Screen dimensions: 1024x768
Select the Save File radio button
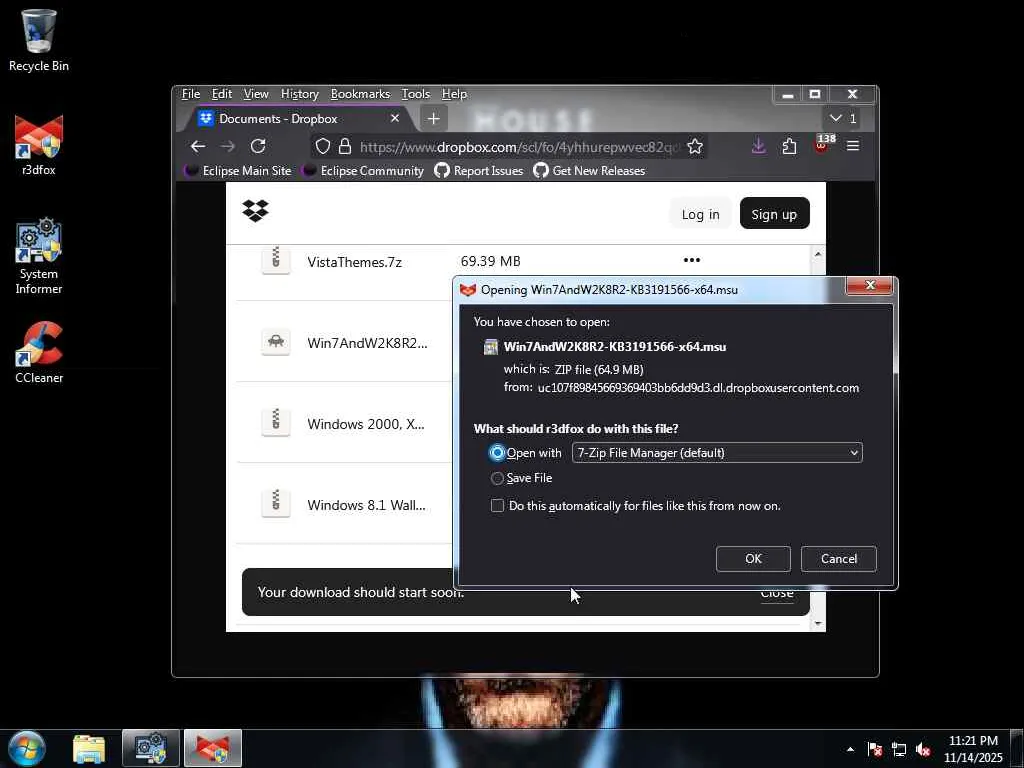pos(497,479)
